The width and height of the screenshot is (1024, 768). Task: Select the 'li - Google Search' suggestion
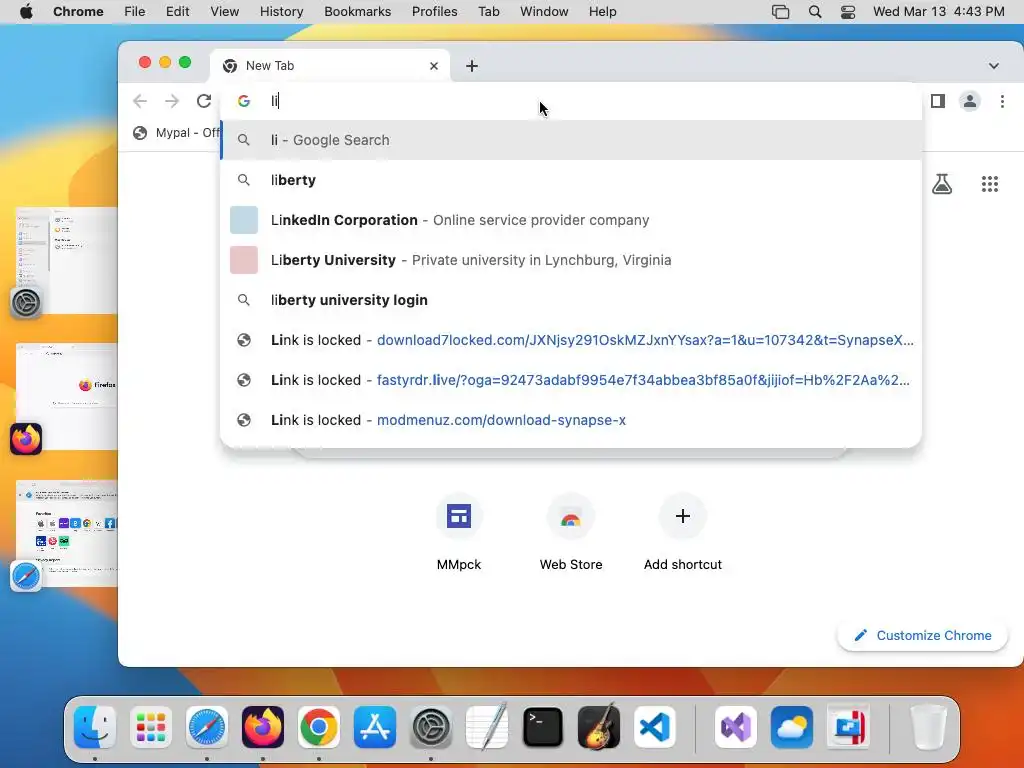click(571, 140)
